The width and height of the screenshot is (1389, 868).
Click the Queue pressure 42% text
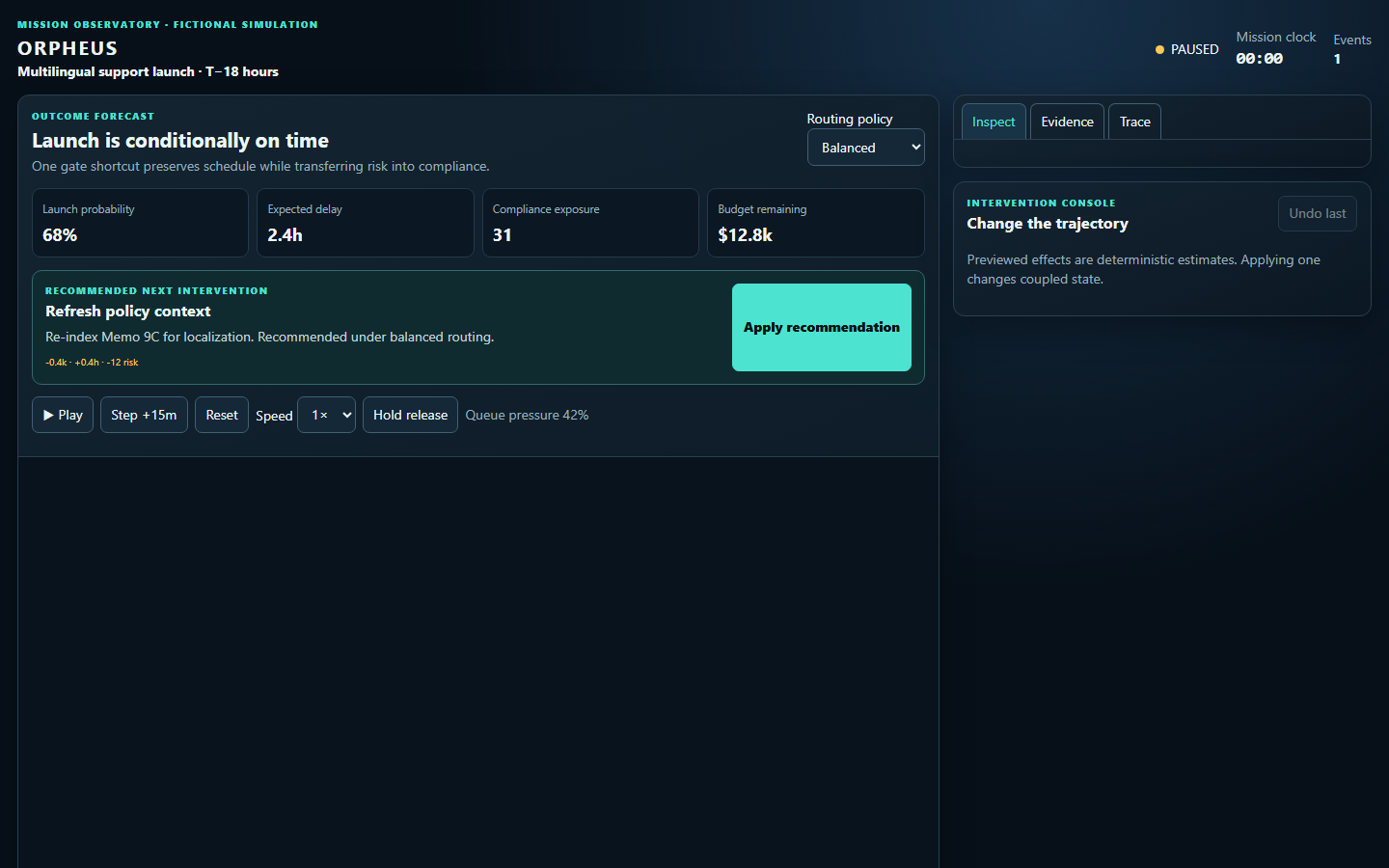click(x=527, y=415)
